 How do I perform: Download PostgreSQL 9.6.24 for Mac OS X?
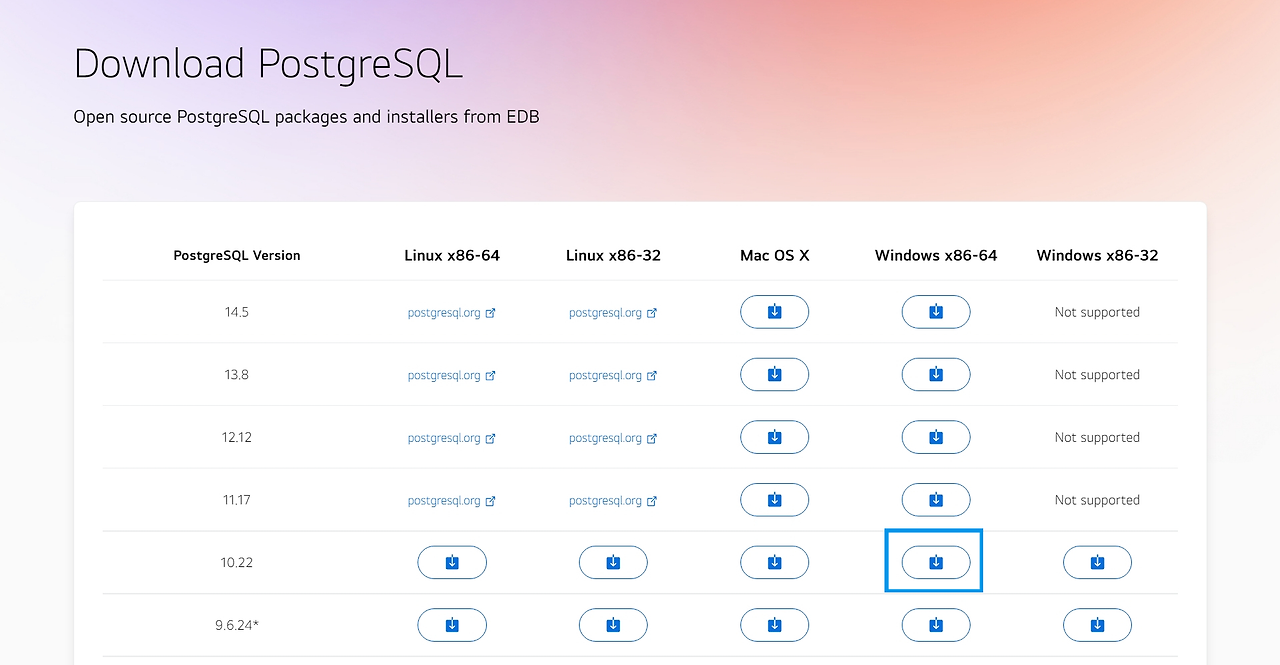pos(774,625)
